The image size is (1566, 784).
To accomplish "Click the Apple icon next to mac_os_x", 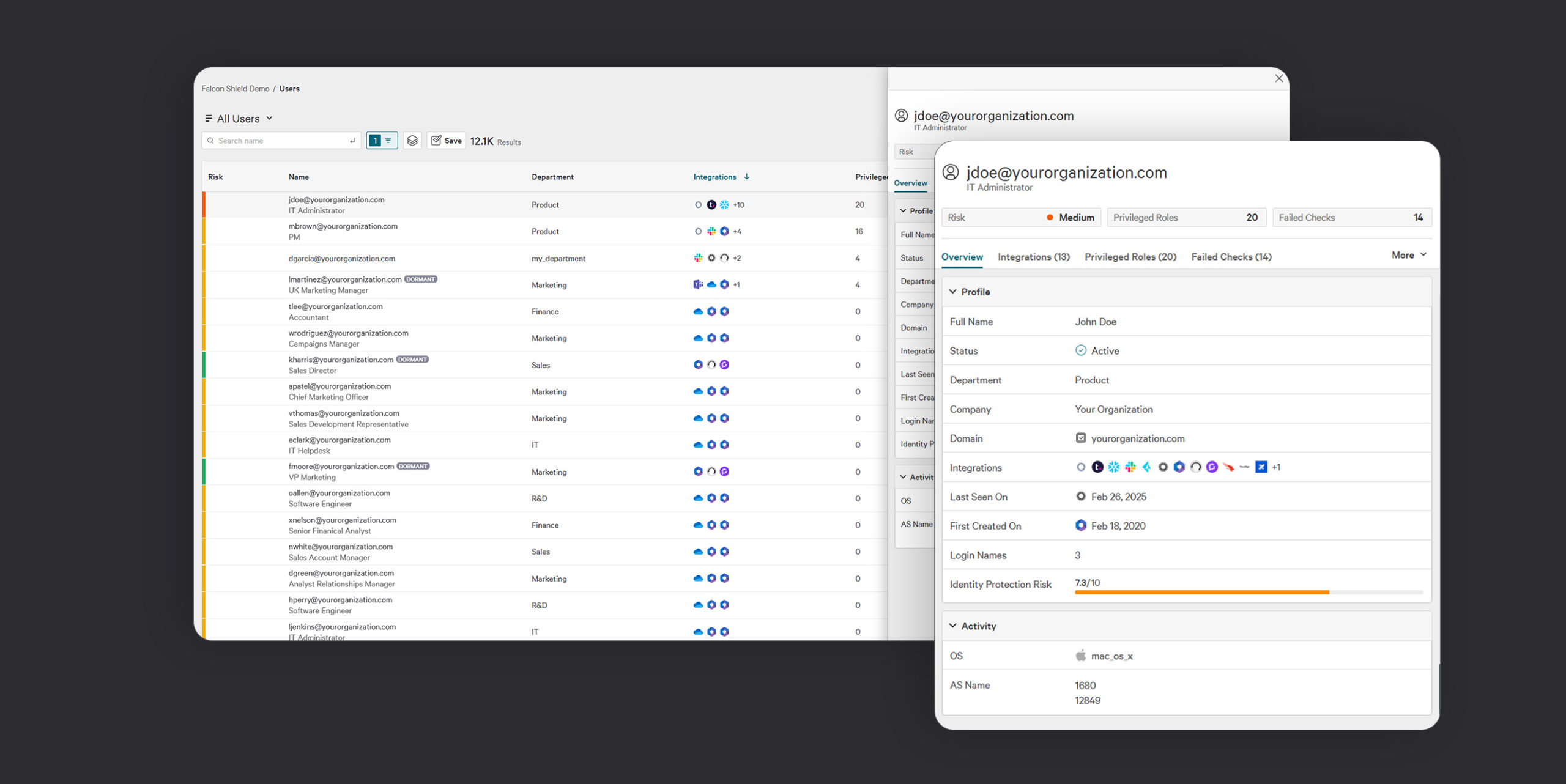I will [x=1080, y=656].
